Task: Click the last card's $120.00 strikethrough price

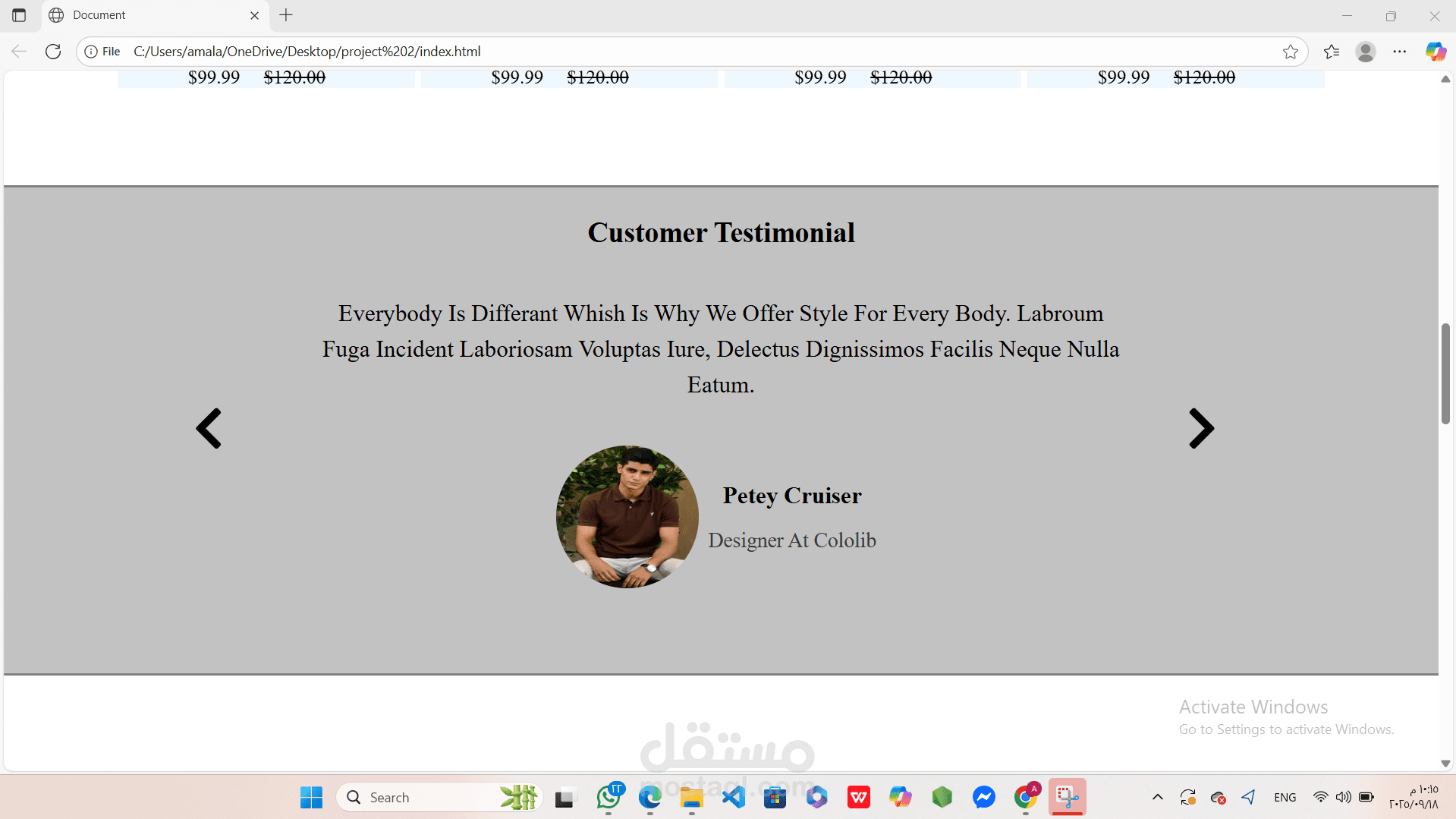Action: click(x=1204, y=77)
